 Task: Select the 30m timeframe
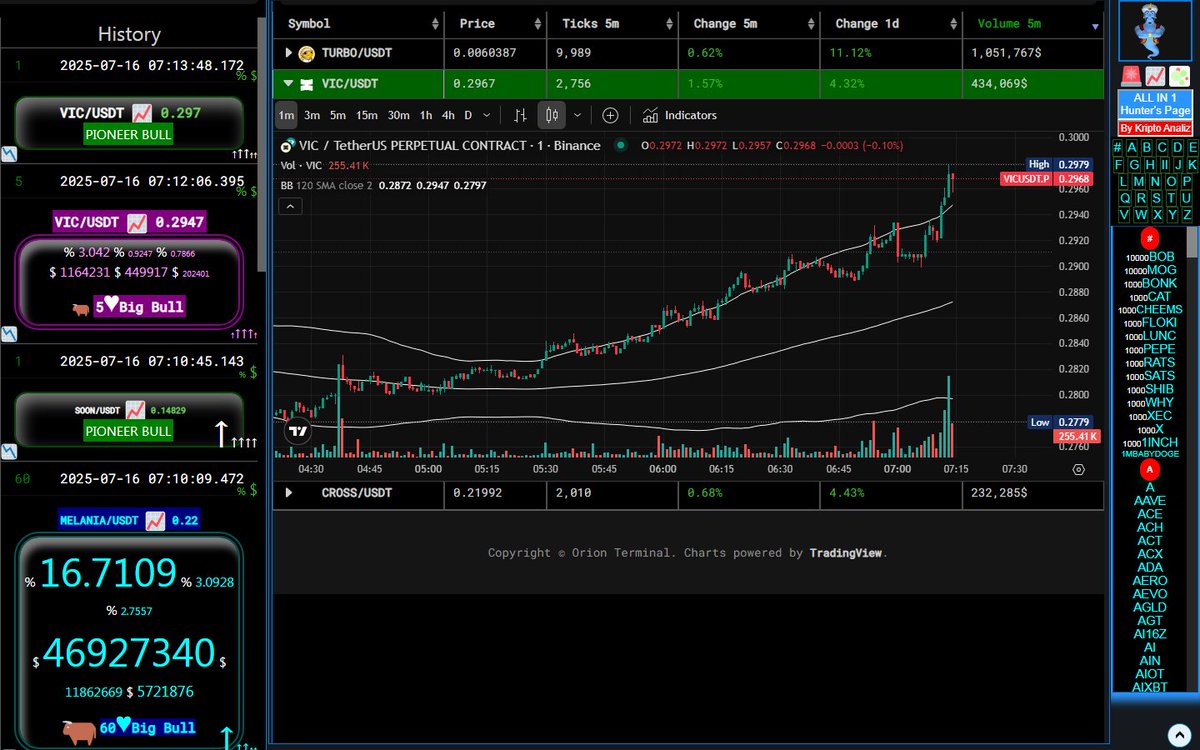pyautogui.click(x=399, y=115)
